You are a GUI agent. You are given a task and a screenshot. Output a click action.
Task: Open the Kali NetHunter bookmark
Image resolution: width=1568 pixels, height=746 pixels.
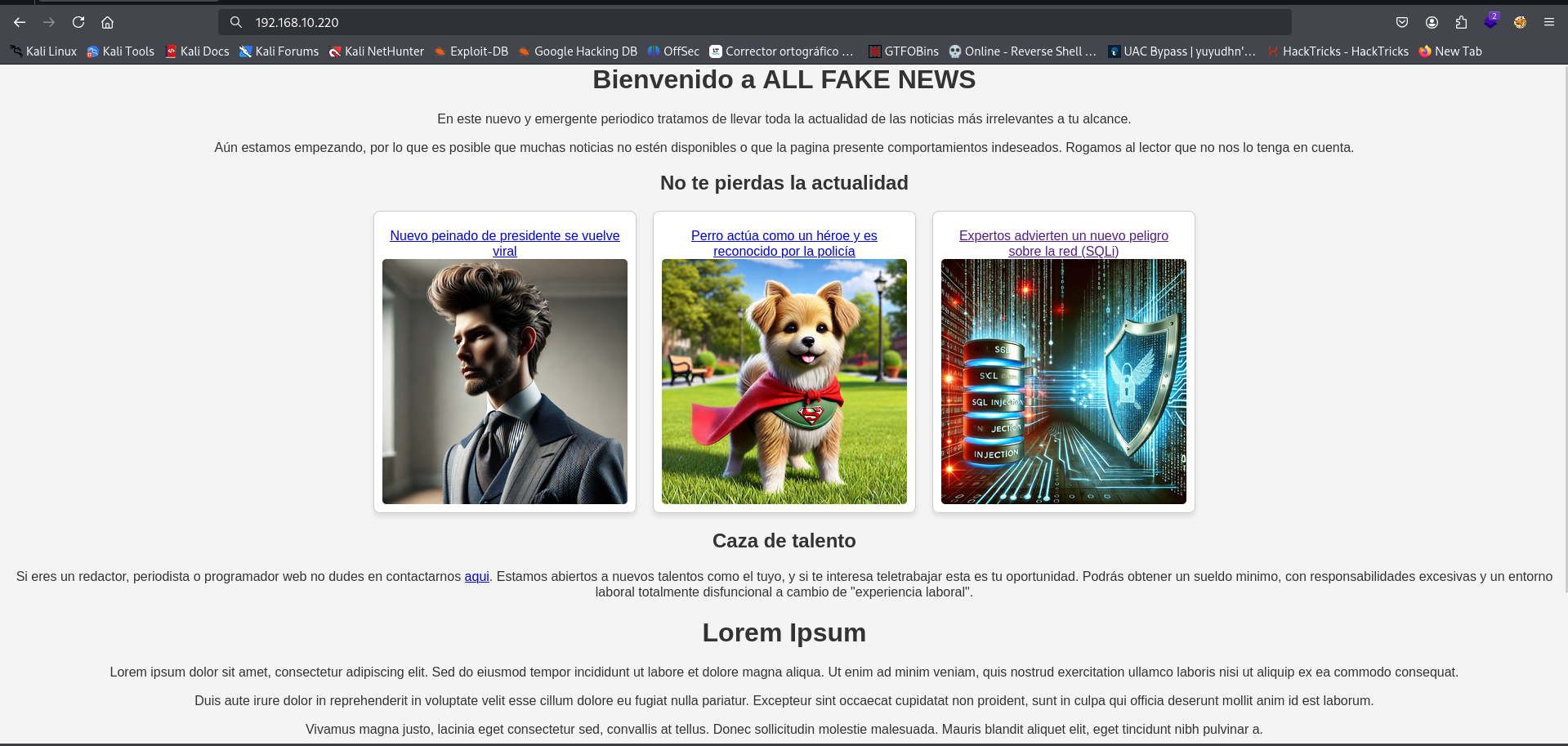point(377,51)
